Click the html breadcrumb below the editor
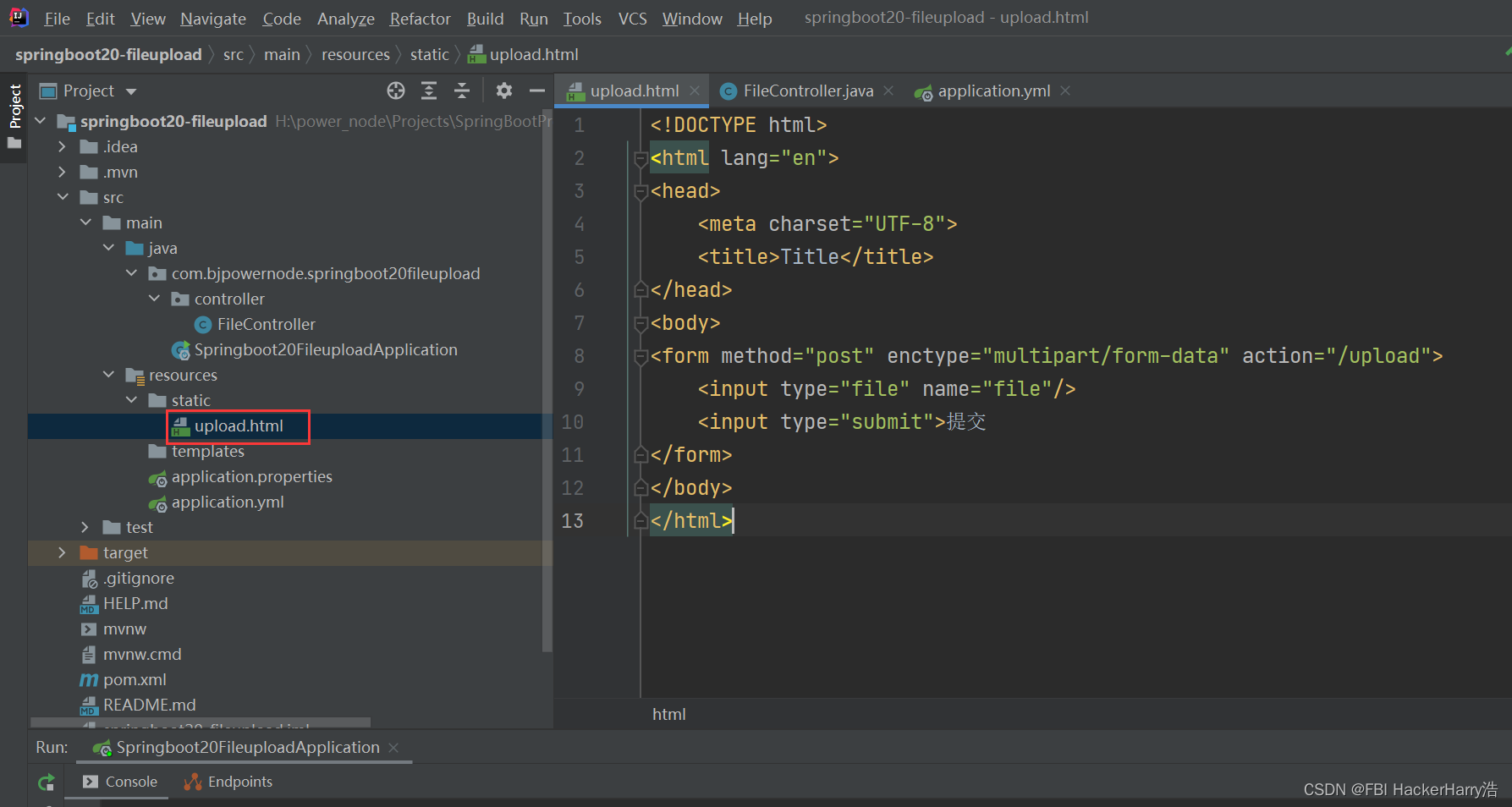1512x807 pixels. (669, 714)
